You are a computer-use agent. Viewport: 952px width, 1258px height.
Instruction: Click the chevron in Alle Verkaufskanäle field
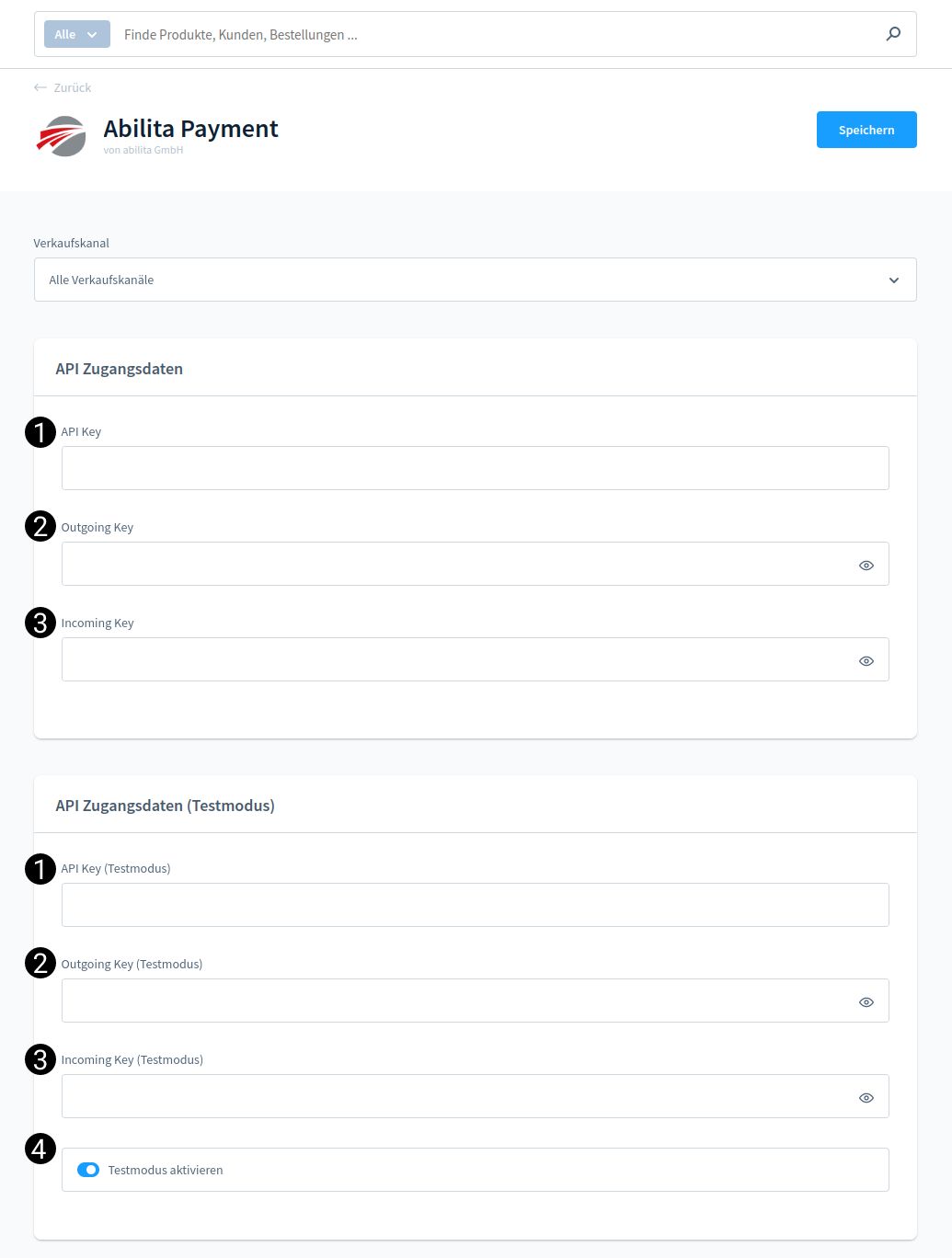point(894,280)
